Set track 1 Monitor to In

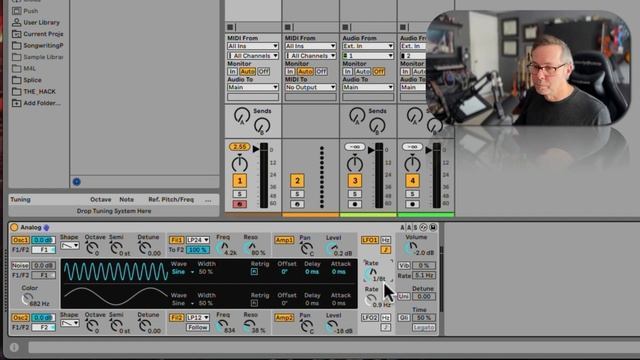point(232,71)
